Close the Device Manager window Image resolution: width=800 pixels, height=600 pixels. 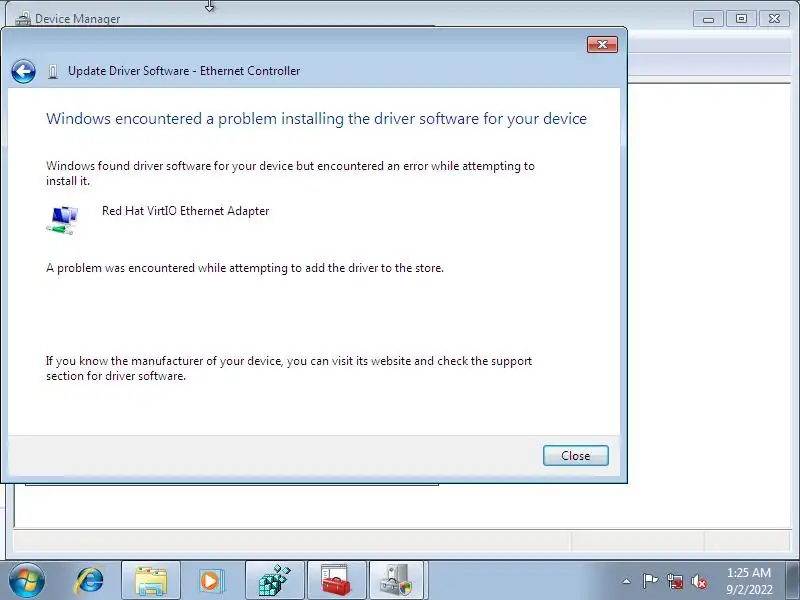point(774,19)
